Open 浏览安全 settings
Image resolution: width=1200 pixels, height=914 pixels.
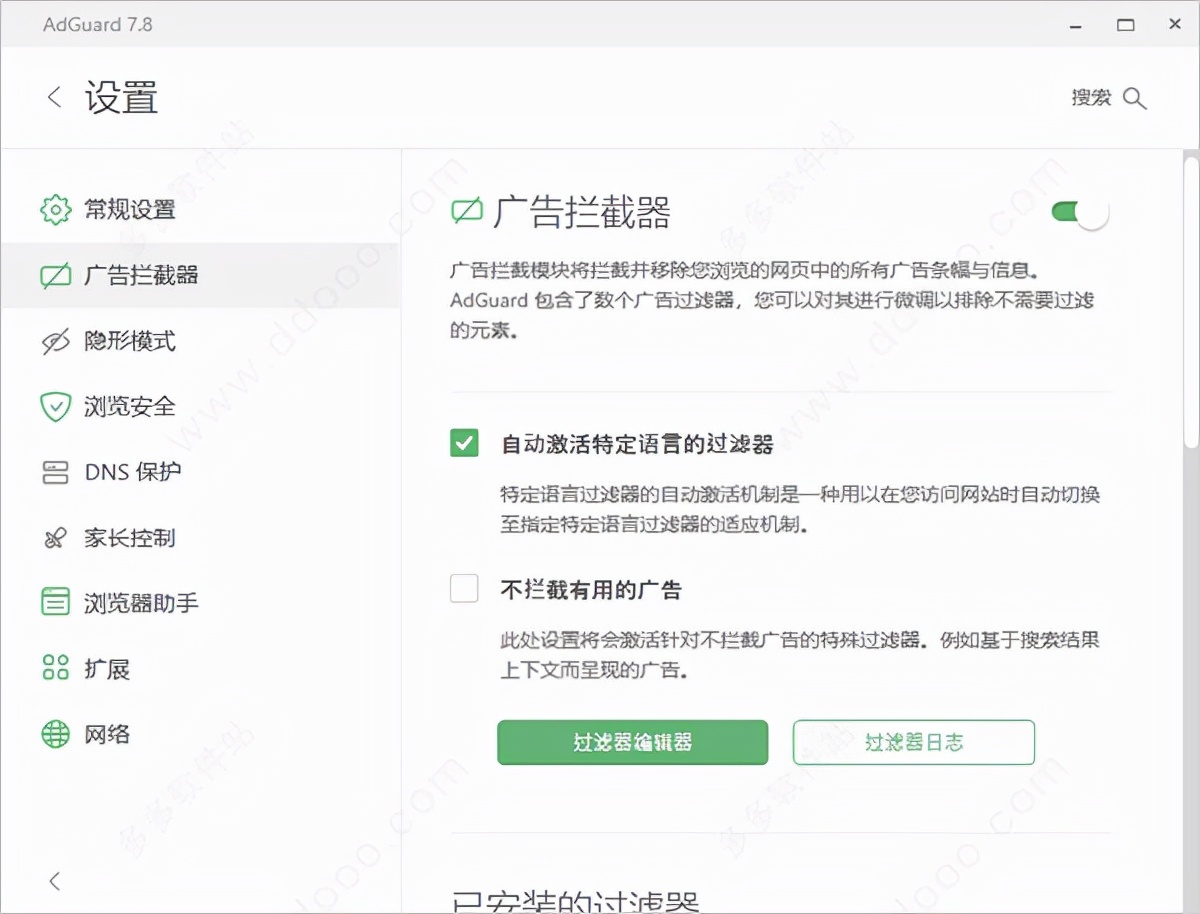click(129, 406)
